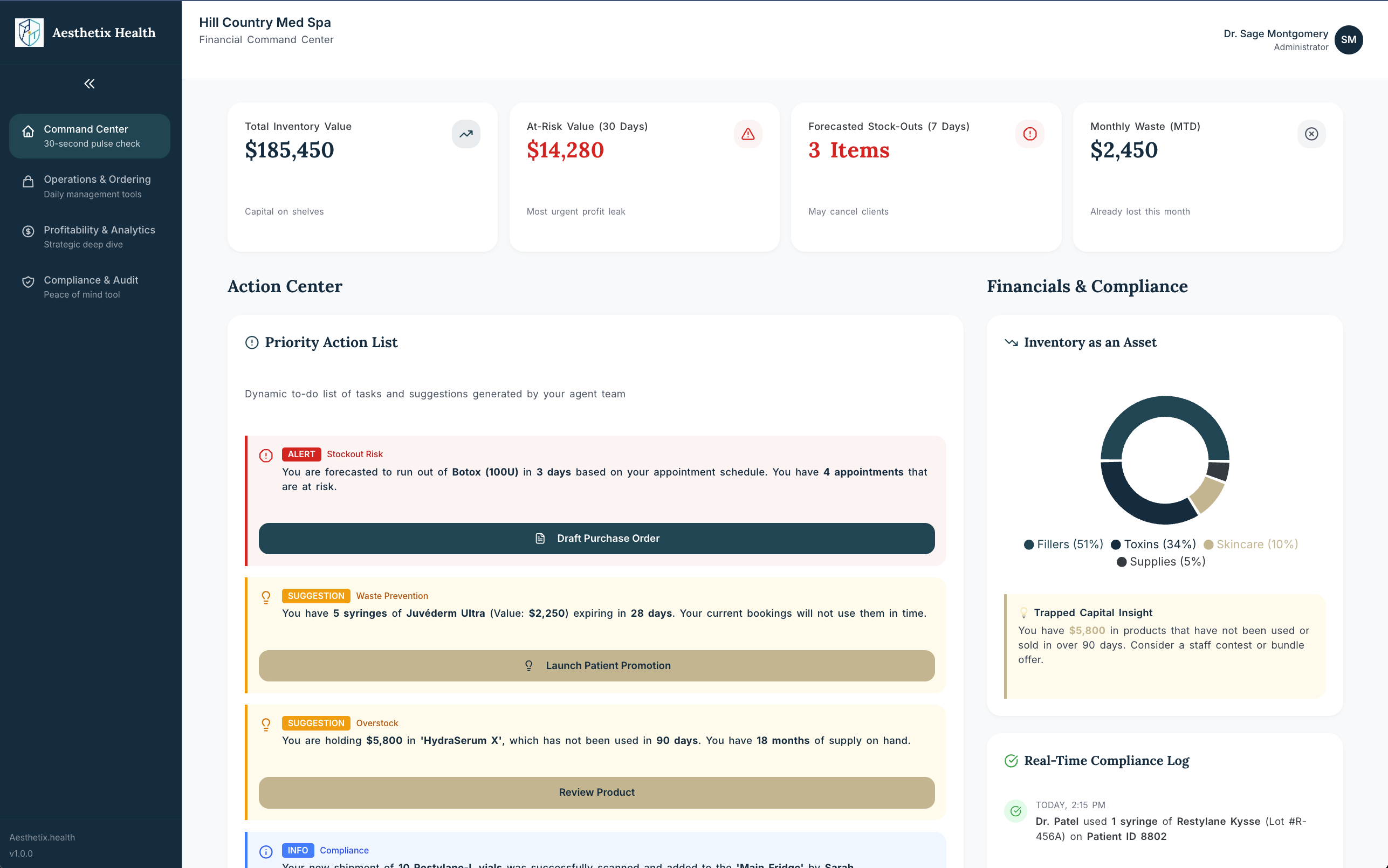Image resolution: width=1388 pixels, height=868 pixels.
Task: Toggle the Skincare legend entry
Action: [1250, 543]
